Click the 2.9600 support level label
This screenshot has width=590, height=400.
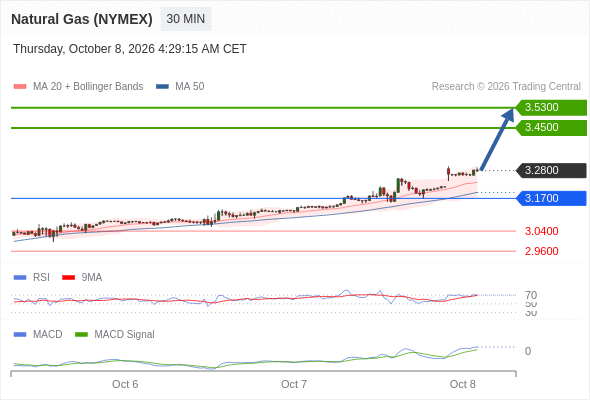coord(541,251)
